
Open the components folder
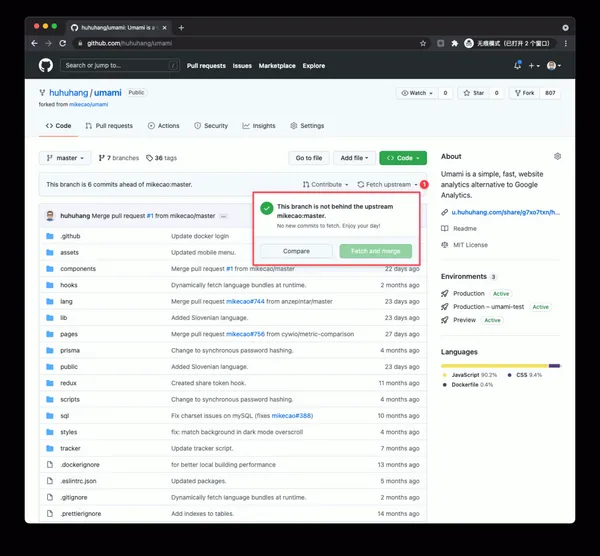[x=78, y=269]
